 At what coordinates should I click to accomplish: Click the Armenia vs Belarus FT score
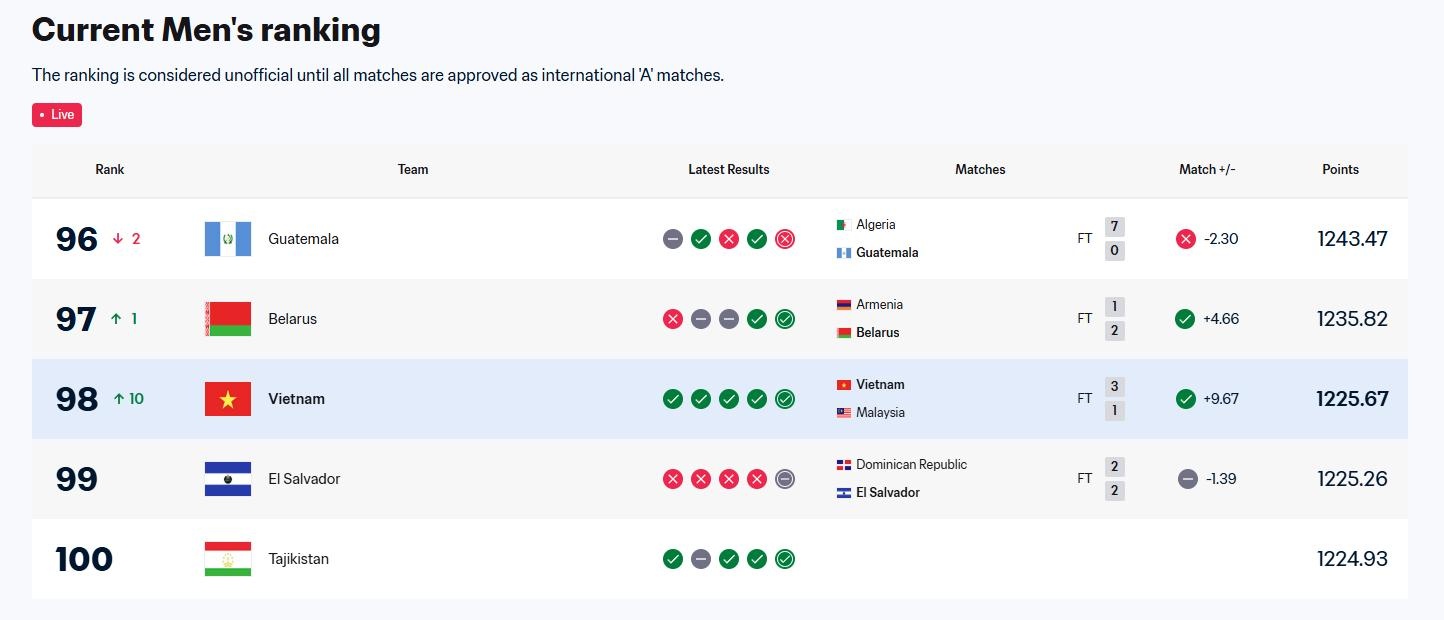pos(1114,319)
